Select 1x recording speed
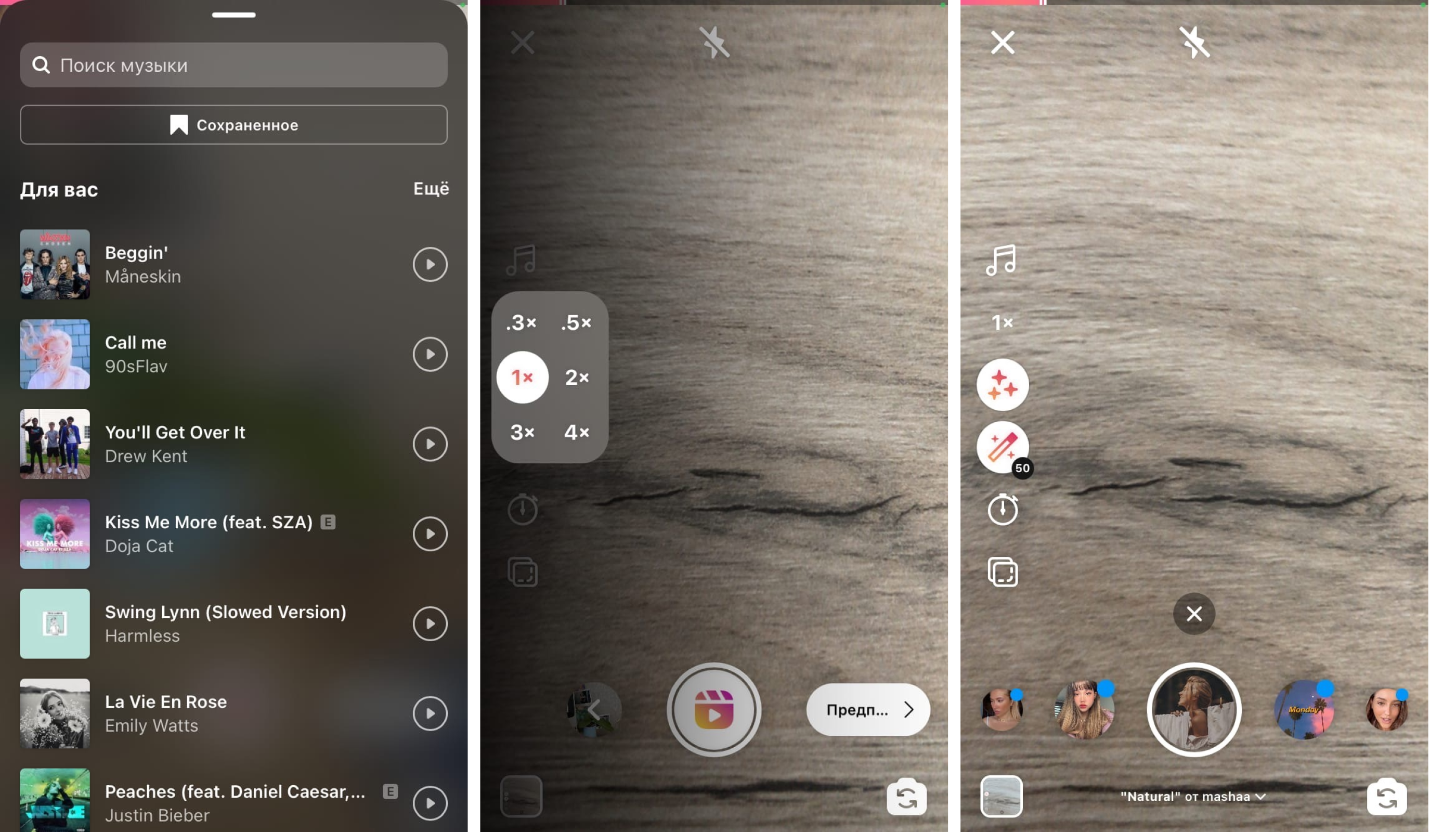This screenshot has width=1456, height=832. tap(523, 377)
